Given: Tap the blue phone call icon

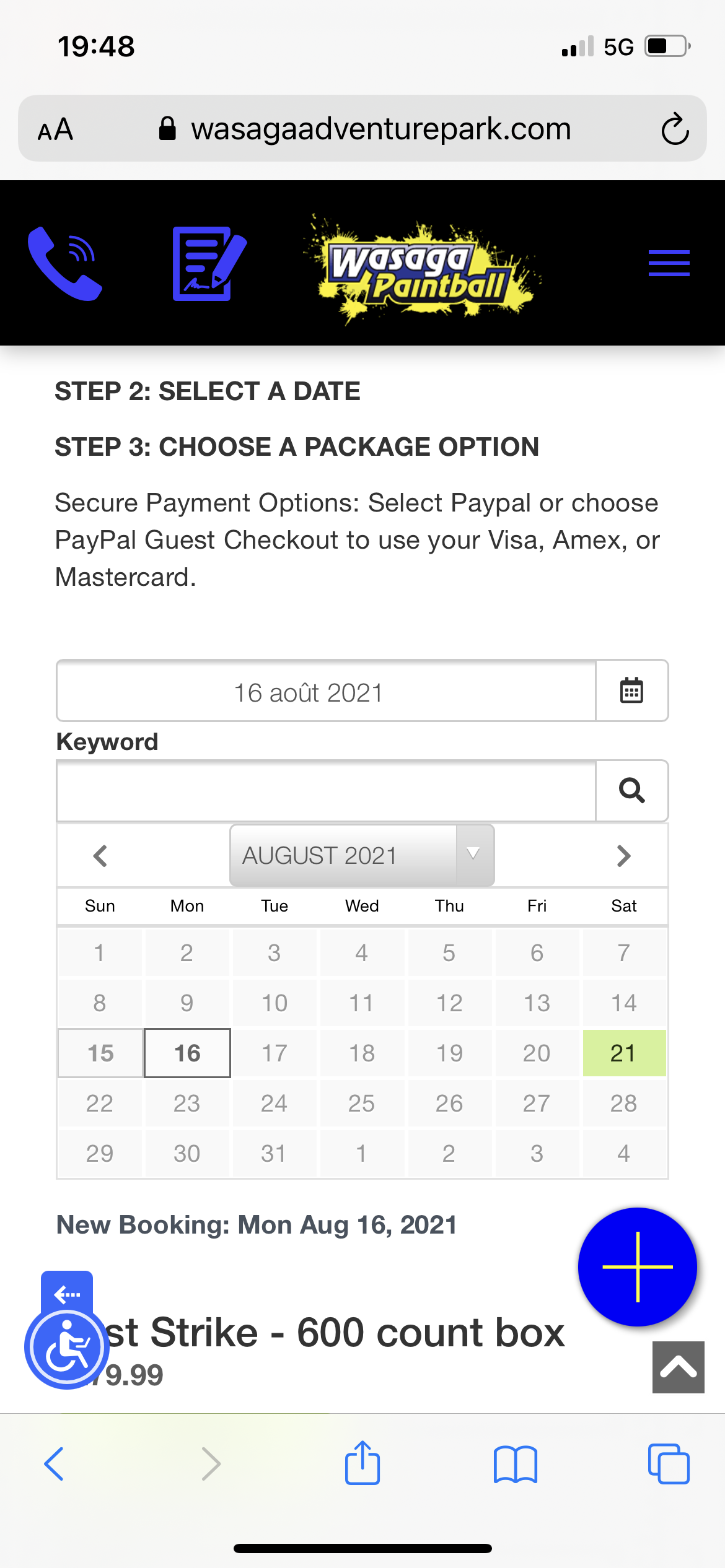Looking at the screenshot, I should [65, 263].
